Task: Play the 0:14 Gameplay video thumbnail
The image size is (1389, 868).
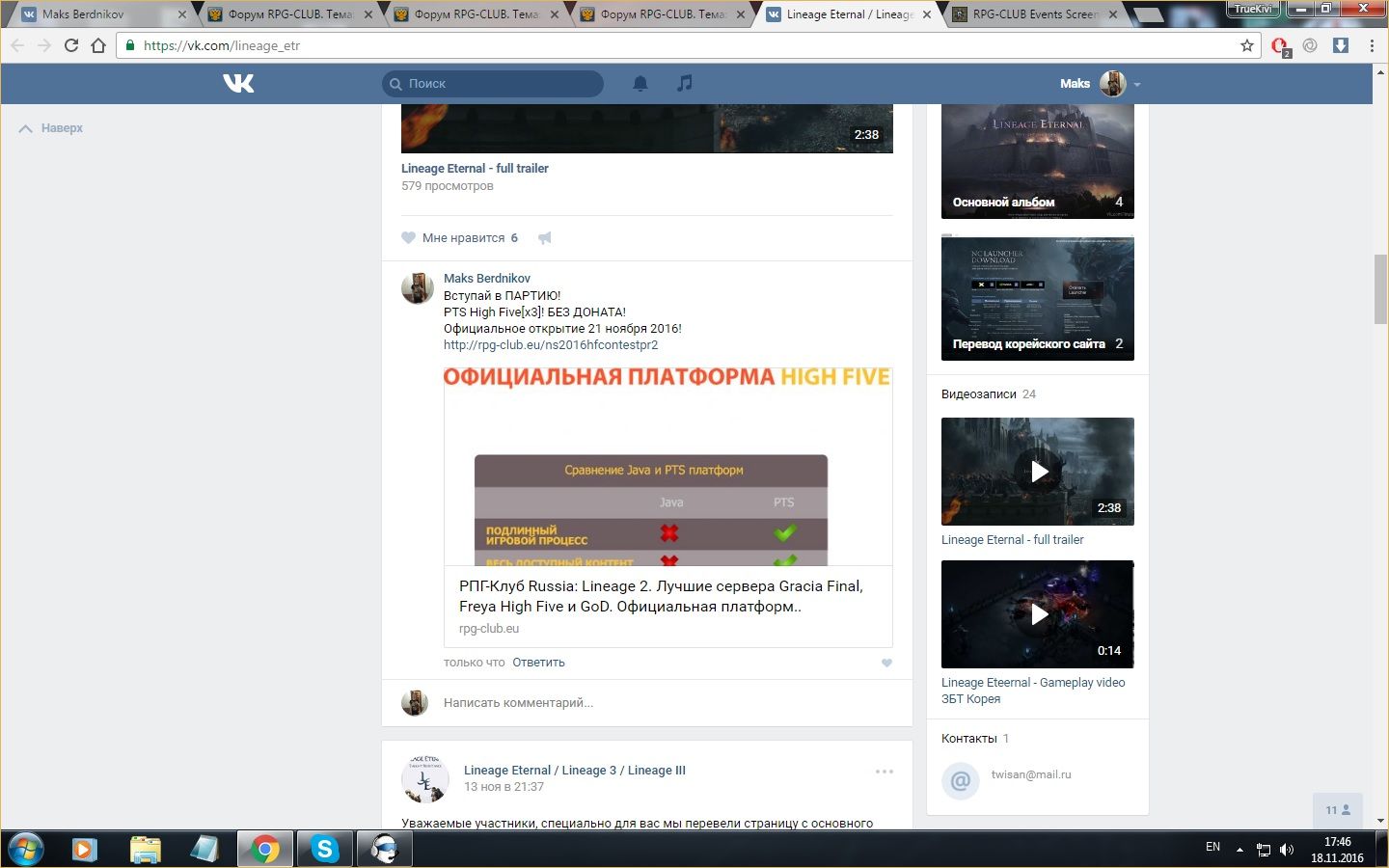Action: coord(1038,614)
